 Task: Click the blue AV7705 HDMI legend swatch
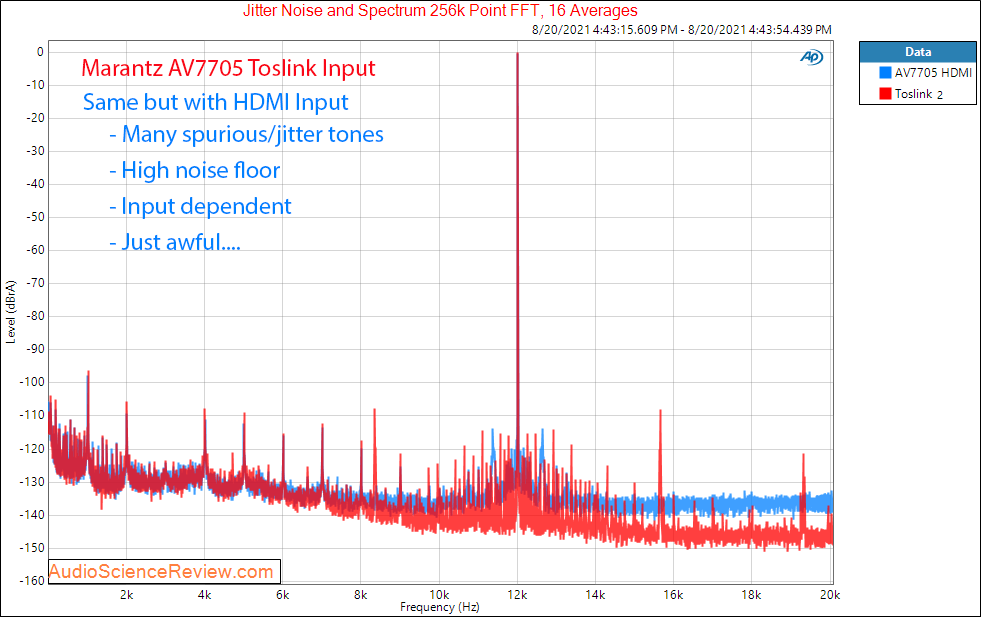[x=885, y=73]
